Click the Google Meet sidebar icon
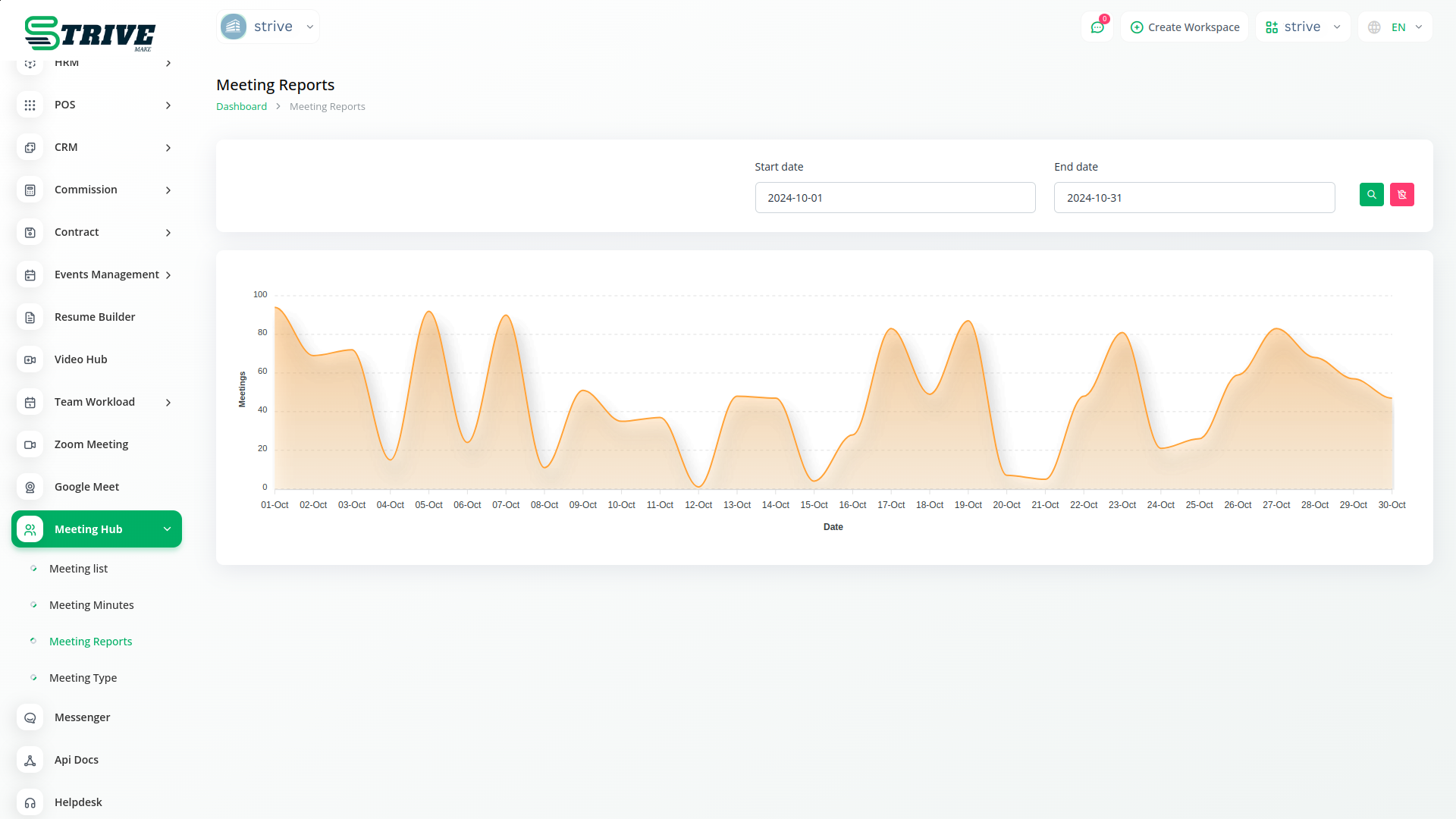 point(30,488)
